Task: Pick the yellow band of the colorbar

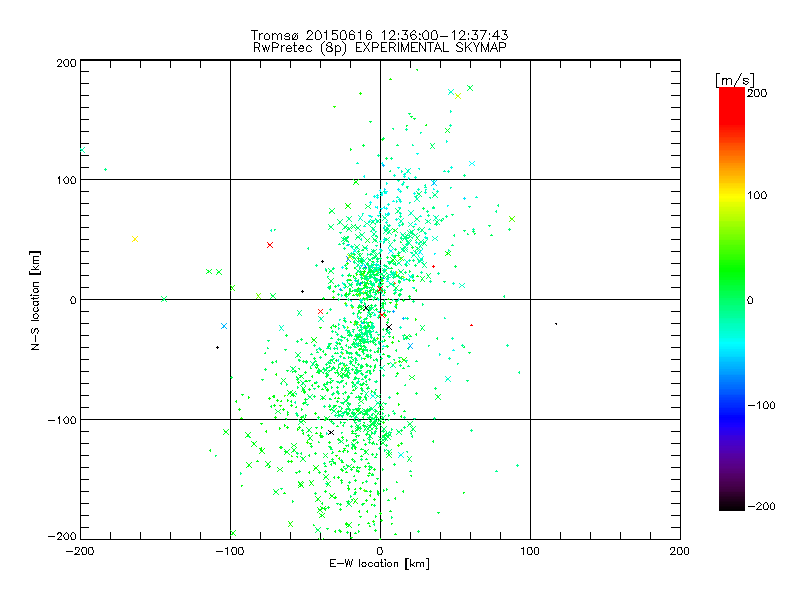Action: click(x=732, y=195)
